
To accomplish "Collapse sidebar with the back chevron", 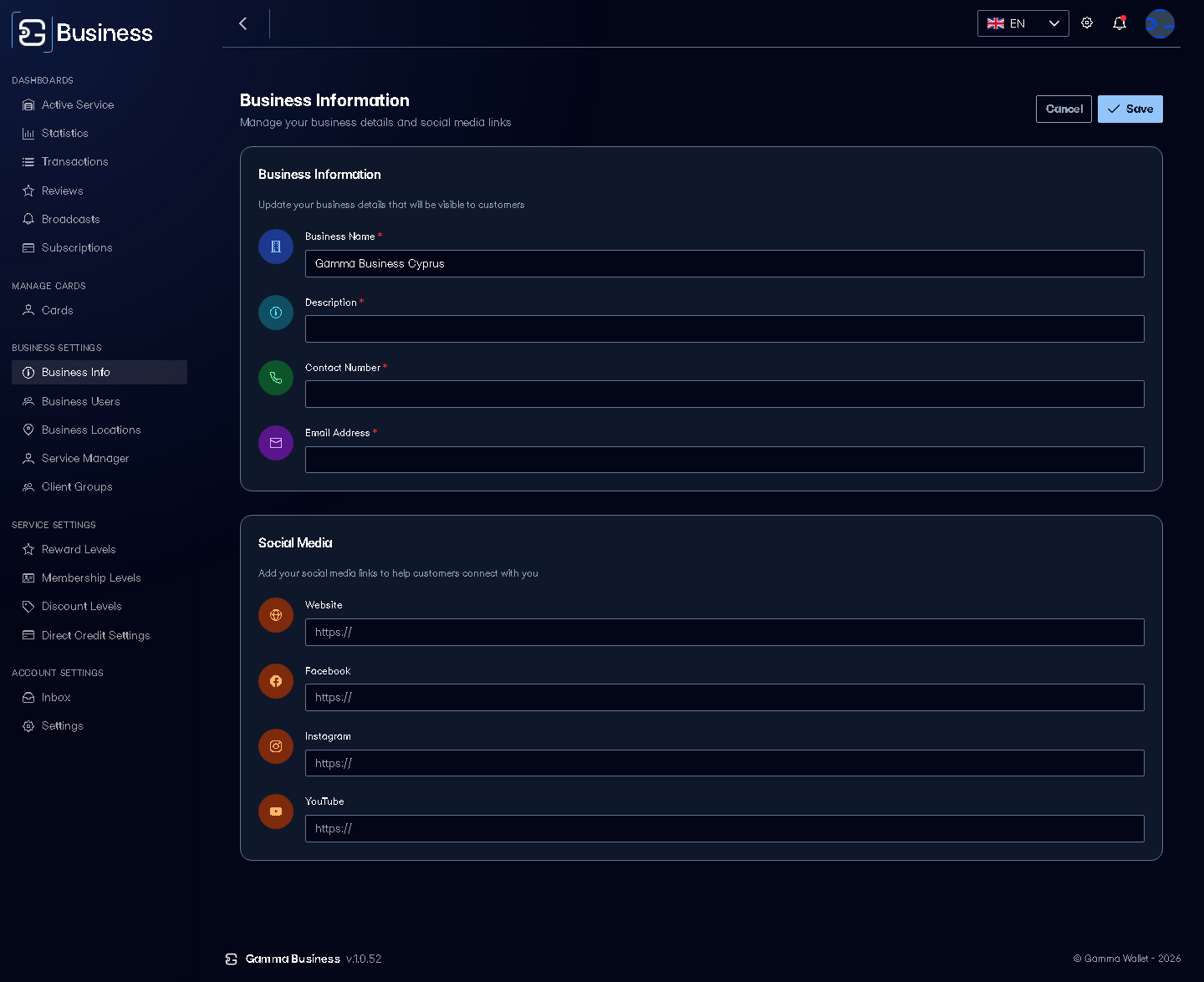I will point(243,23).
